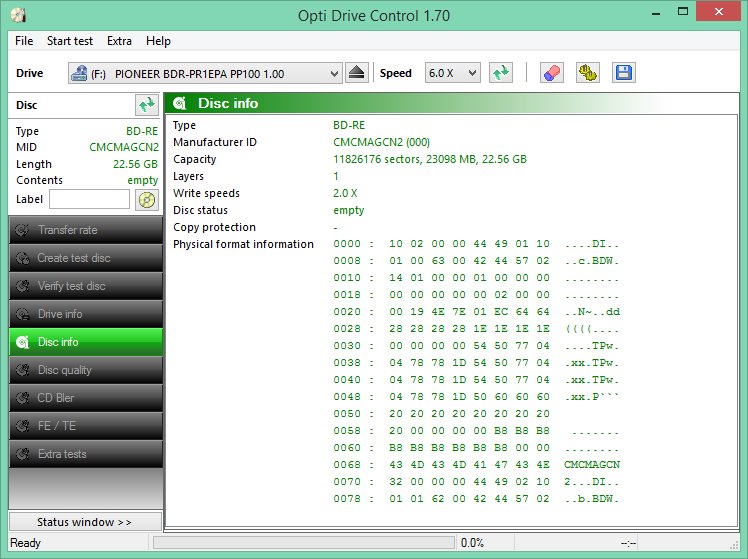The image size is (748, 559).
Task: Click the Capacity value 11826176 sectors
Action: click(430, 159)
